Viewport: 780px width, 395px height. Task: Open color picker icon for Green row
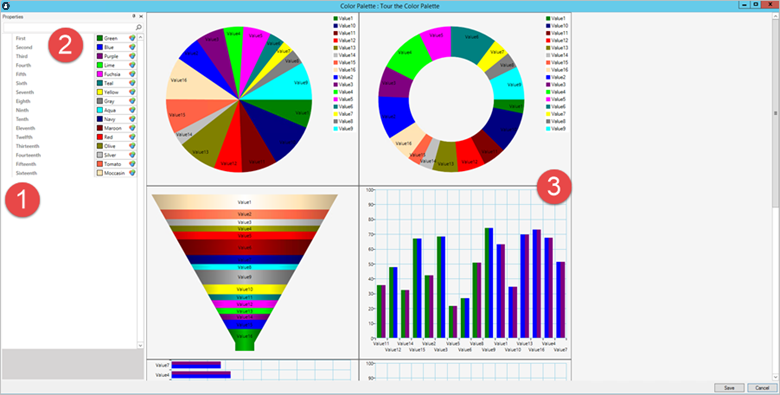click(x=132, y=38)
